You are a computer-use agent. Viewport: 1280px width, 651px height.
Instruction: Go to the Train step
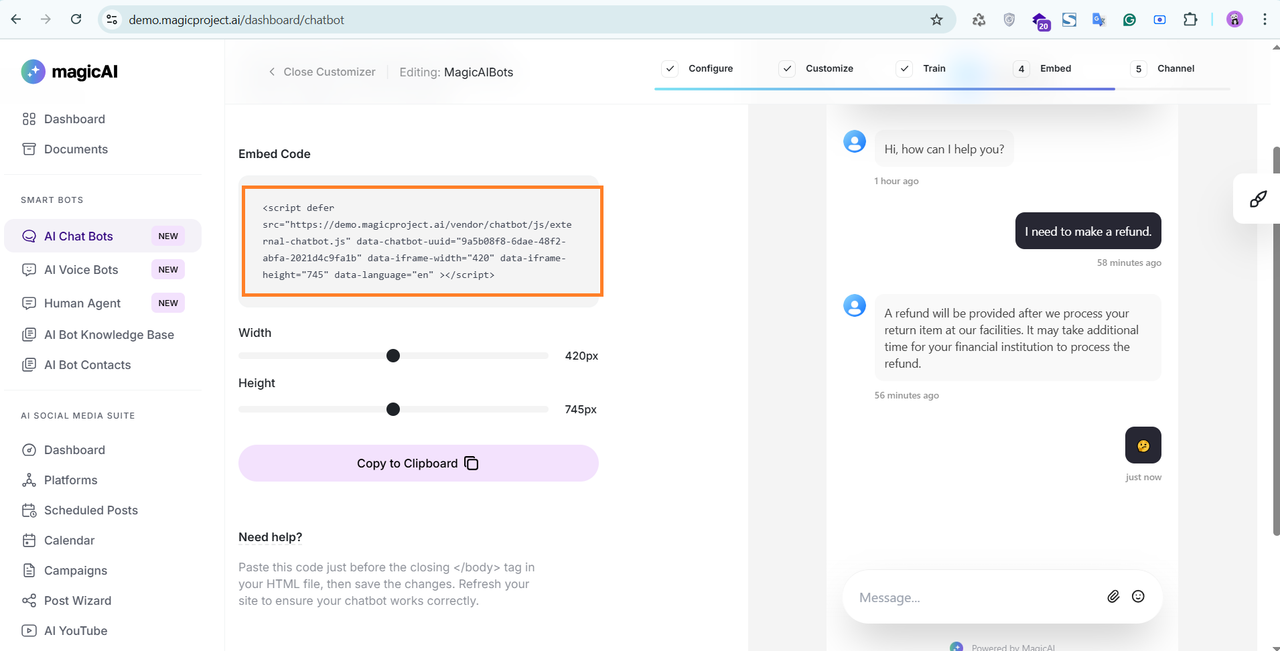921,68
